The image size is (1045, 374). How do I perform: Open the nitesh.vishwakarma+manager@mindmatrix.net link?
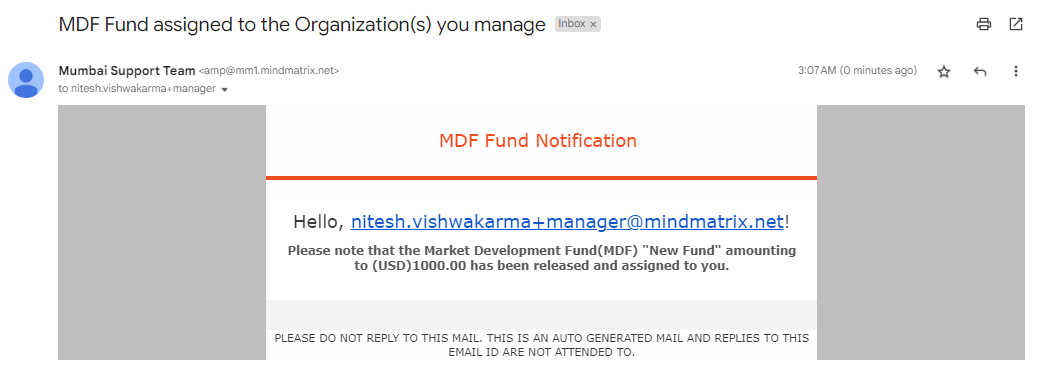click(x=567, y=222)
